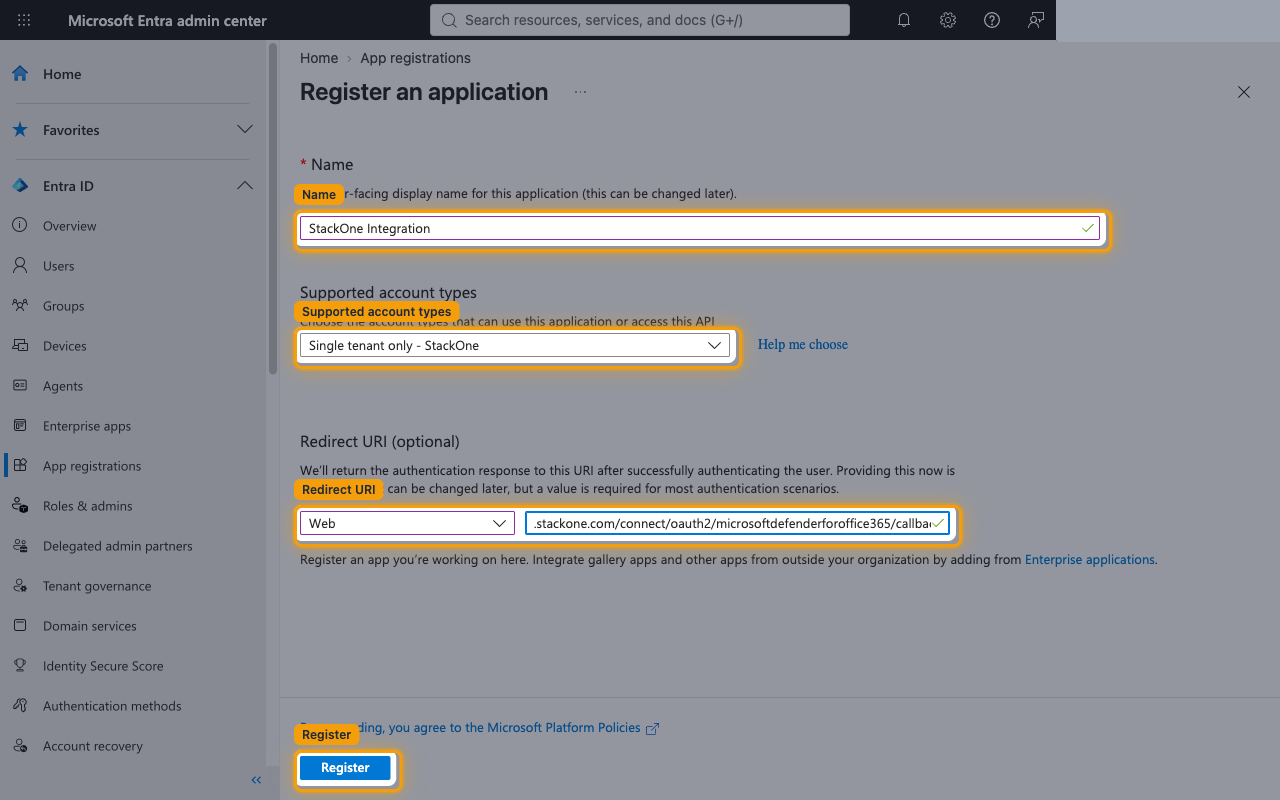The width and height of the screenshot is (1280, 800).
Task: Click the Register button
Action: click(x=345, y=768)
